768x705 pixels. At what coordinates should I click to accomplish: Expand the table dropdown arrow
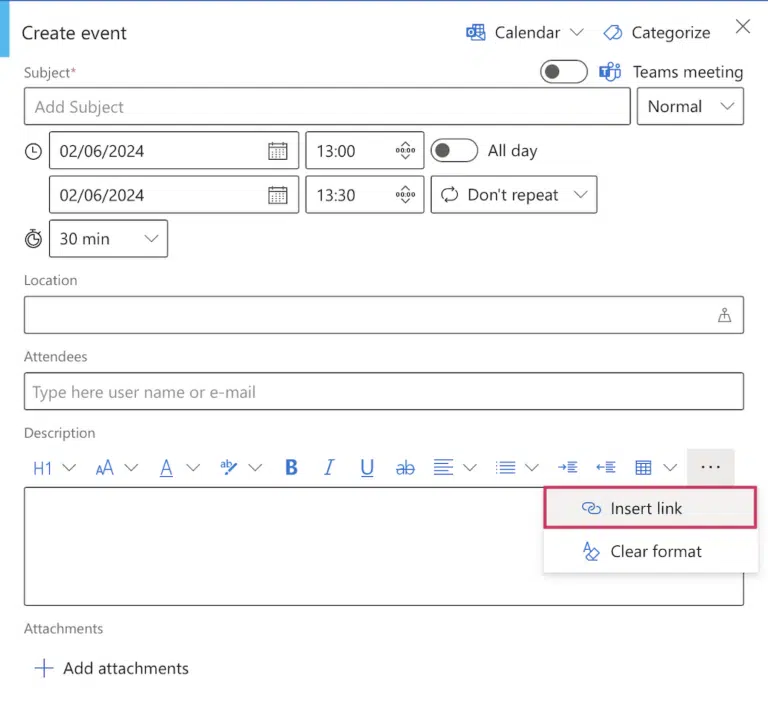(670, 468)
